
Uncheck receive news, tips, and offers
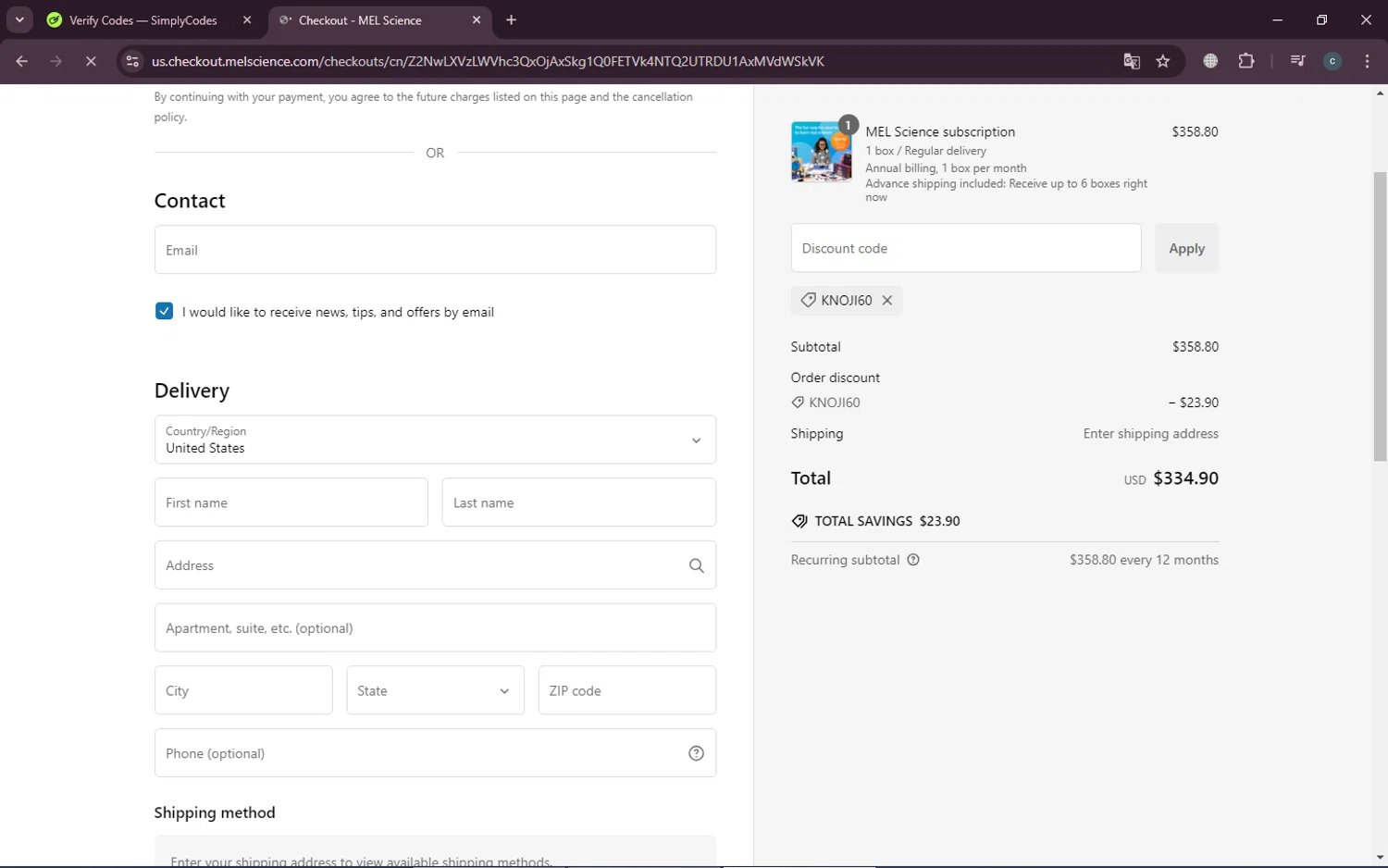[x=164, y=312]
